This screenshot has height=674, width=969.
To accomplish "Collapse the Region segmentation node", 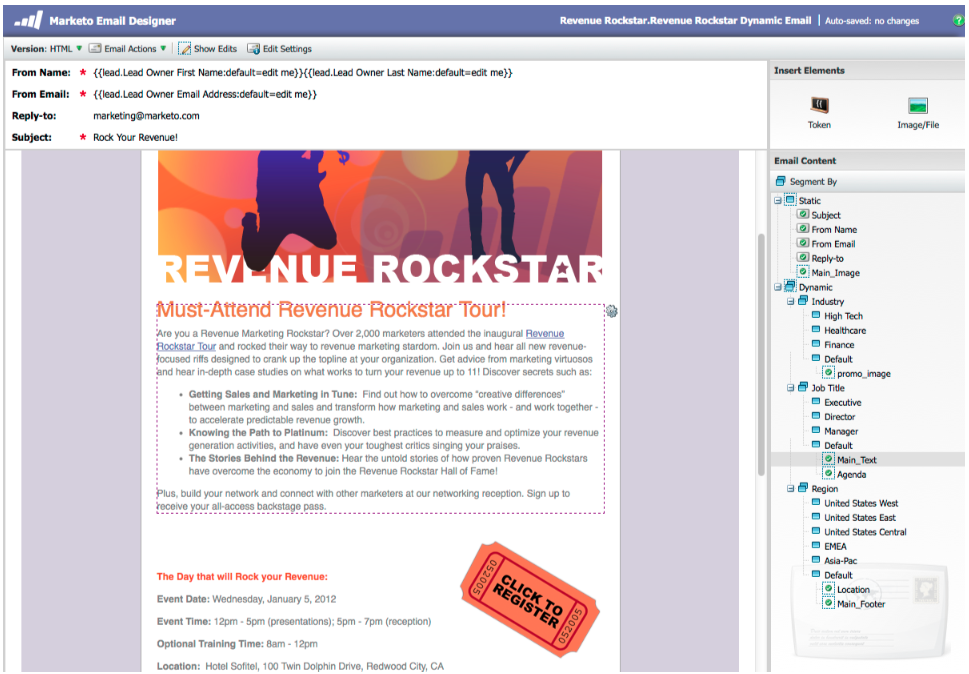I will point(790,489).
